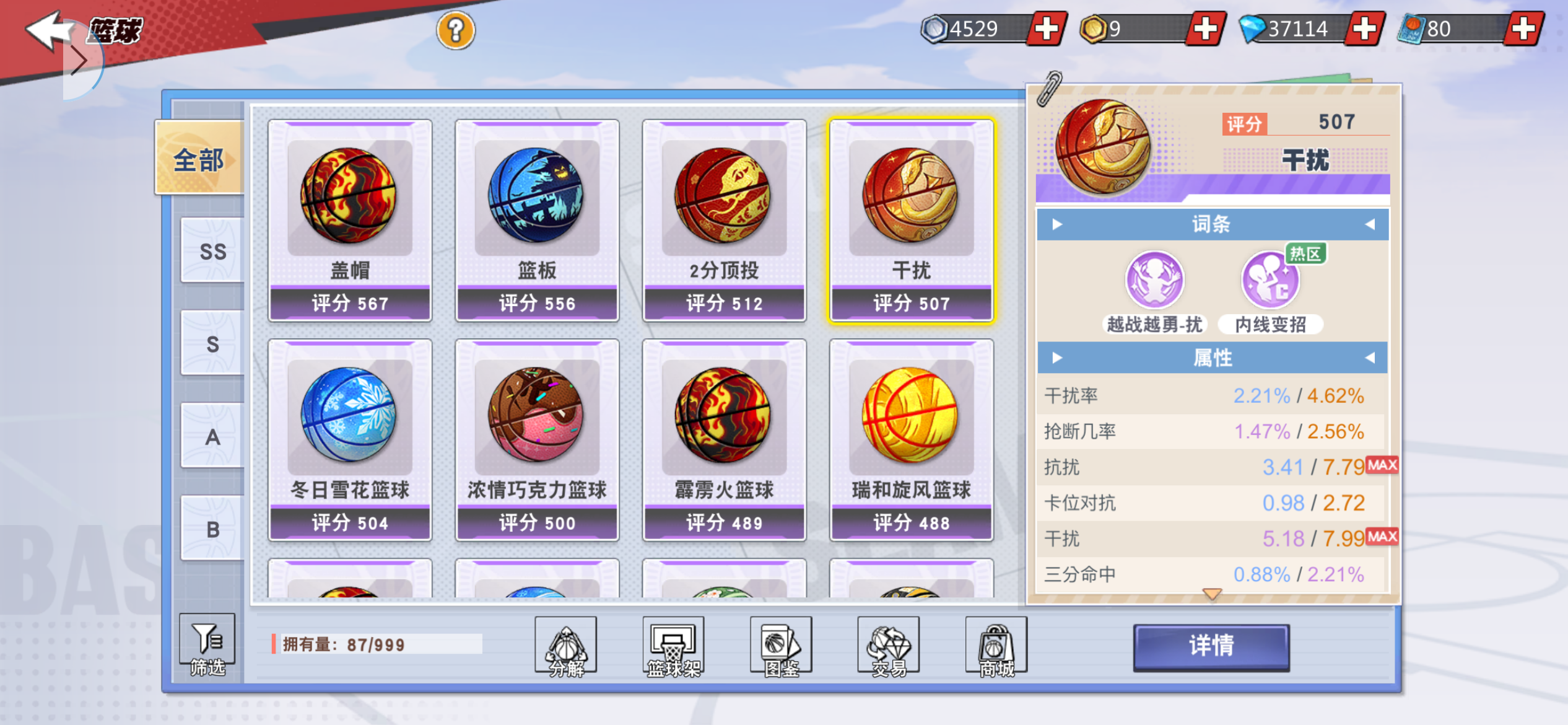Open the 分解 decompose icon
Screen dimensions: 1568x725
pos(566,646)
